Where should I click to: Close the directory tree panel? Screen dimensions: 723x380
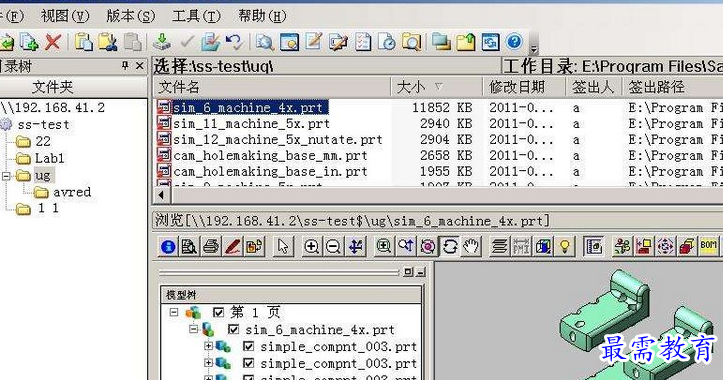pyautogui.click(x=140, y=66)
